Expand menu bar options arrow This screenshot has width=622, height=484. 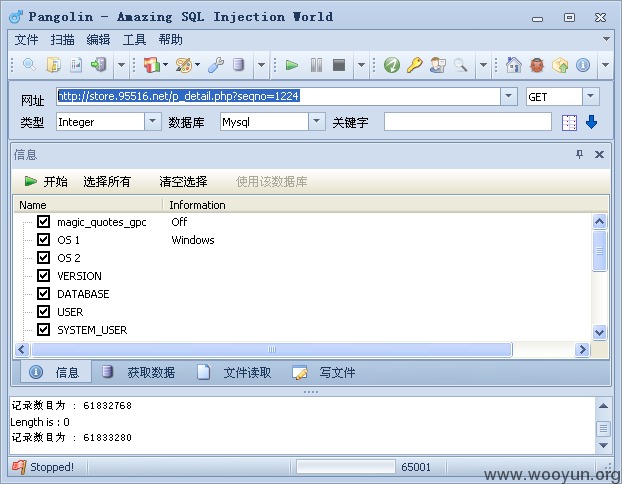tap(606, 39)
